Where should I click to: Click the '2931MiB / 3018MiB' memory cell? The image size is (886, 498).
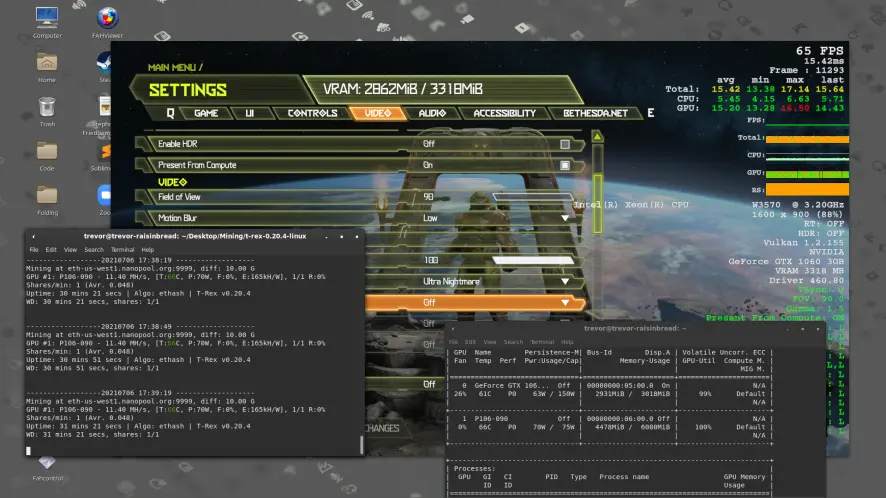(632, 394)
